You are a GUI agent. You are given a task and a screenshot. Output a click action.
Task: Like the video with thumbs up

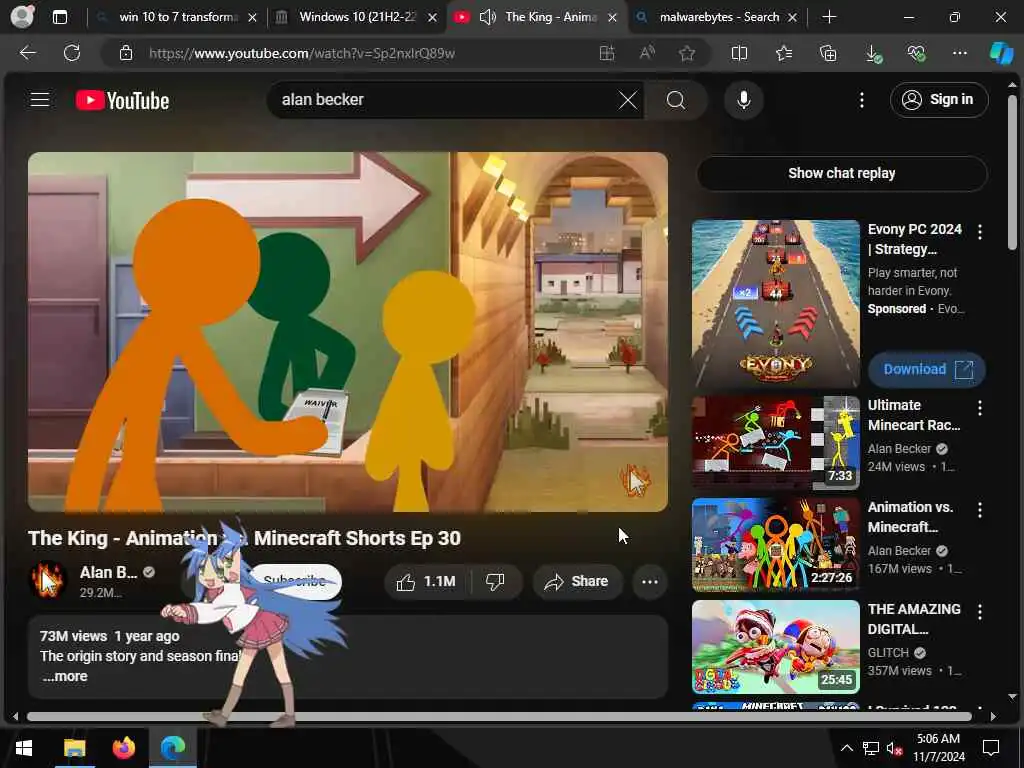(427, 581)
